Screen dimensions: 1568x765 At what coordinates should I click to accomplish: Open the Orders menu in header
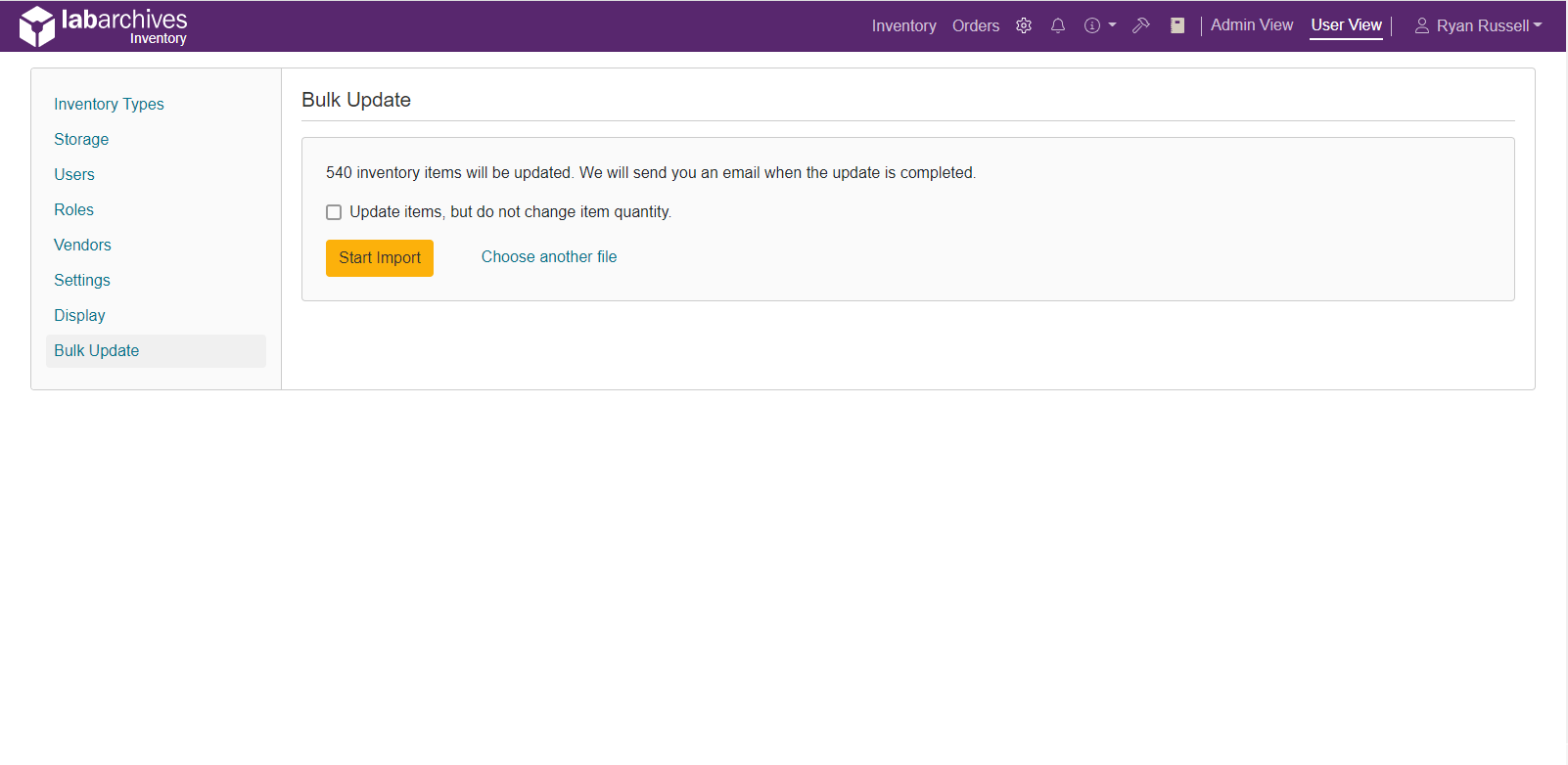point(975,26)
